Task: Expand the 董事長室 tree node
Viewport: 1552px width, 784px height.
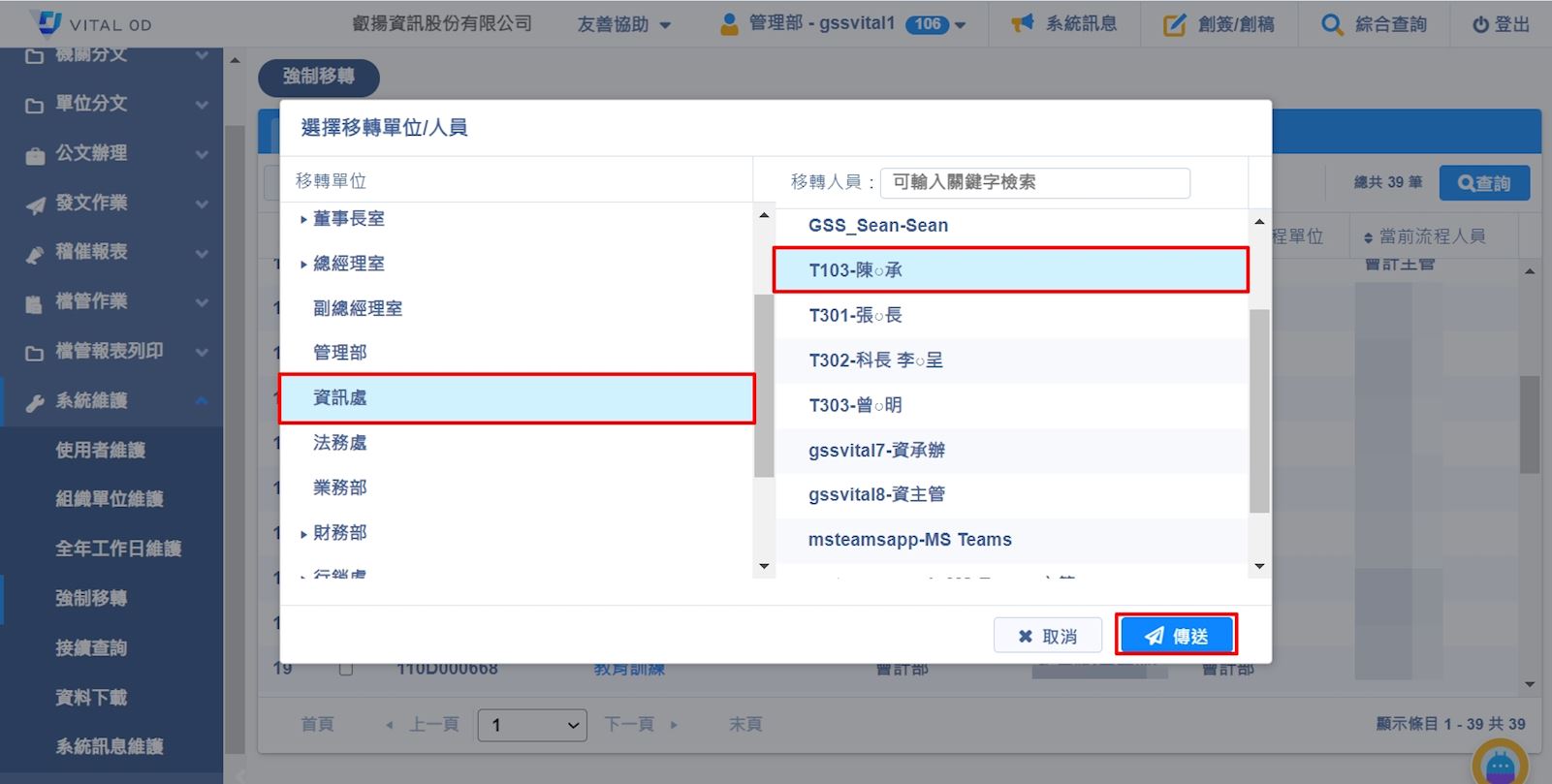Action: pyautogui.click(x=303, y=219)
